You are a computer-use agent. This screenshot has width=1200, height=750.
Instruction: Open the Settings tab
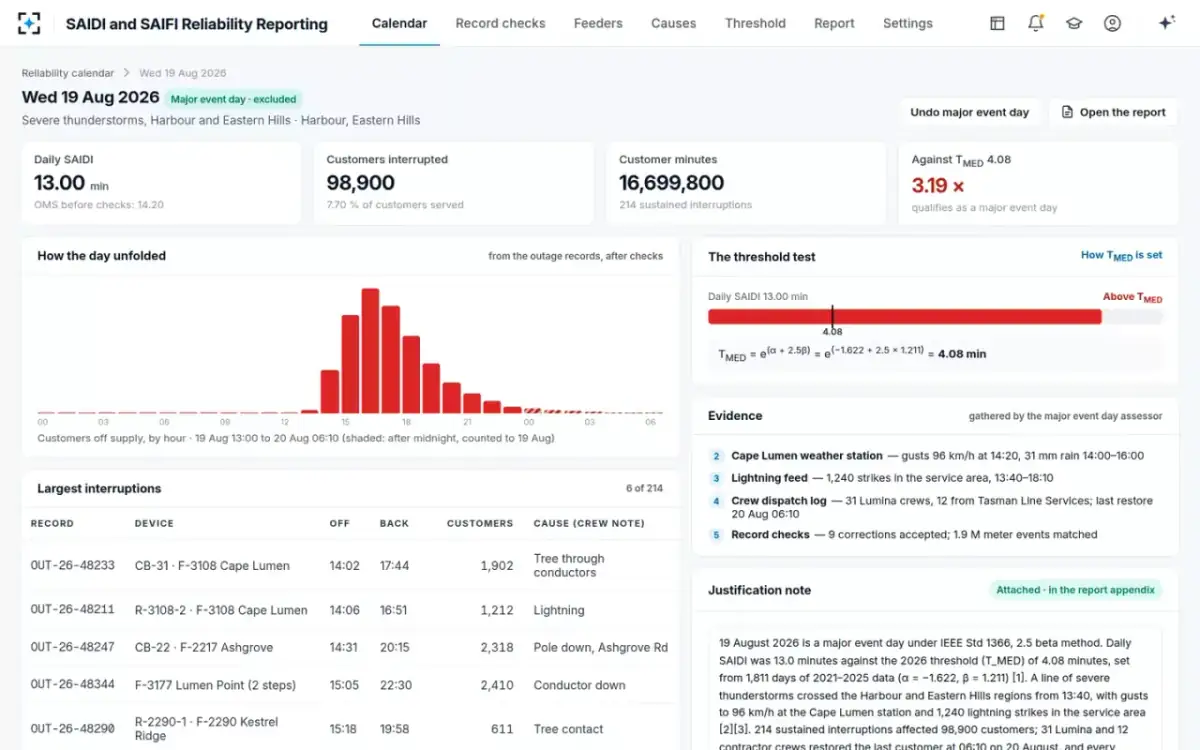pos(907,23)
